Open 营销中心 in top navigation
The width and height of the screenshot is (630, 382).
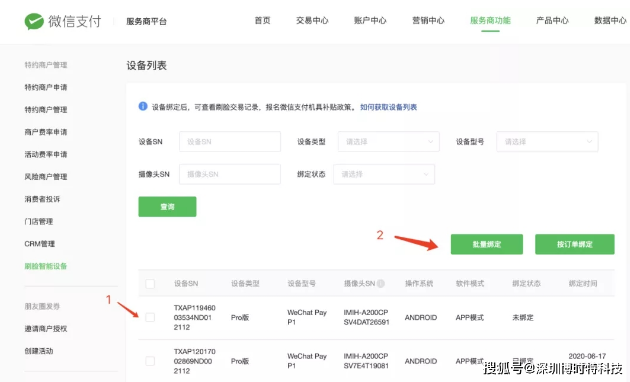point(428,20)
